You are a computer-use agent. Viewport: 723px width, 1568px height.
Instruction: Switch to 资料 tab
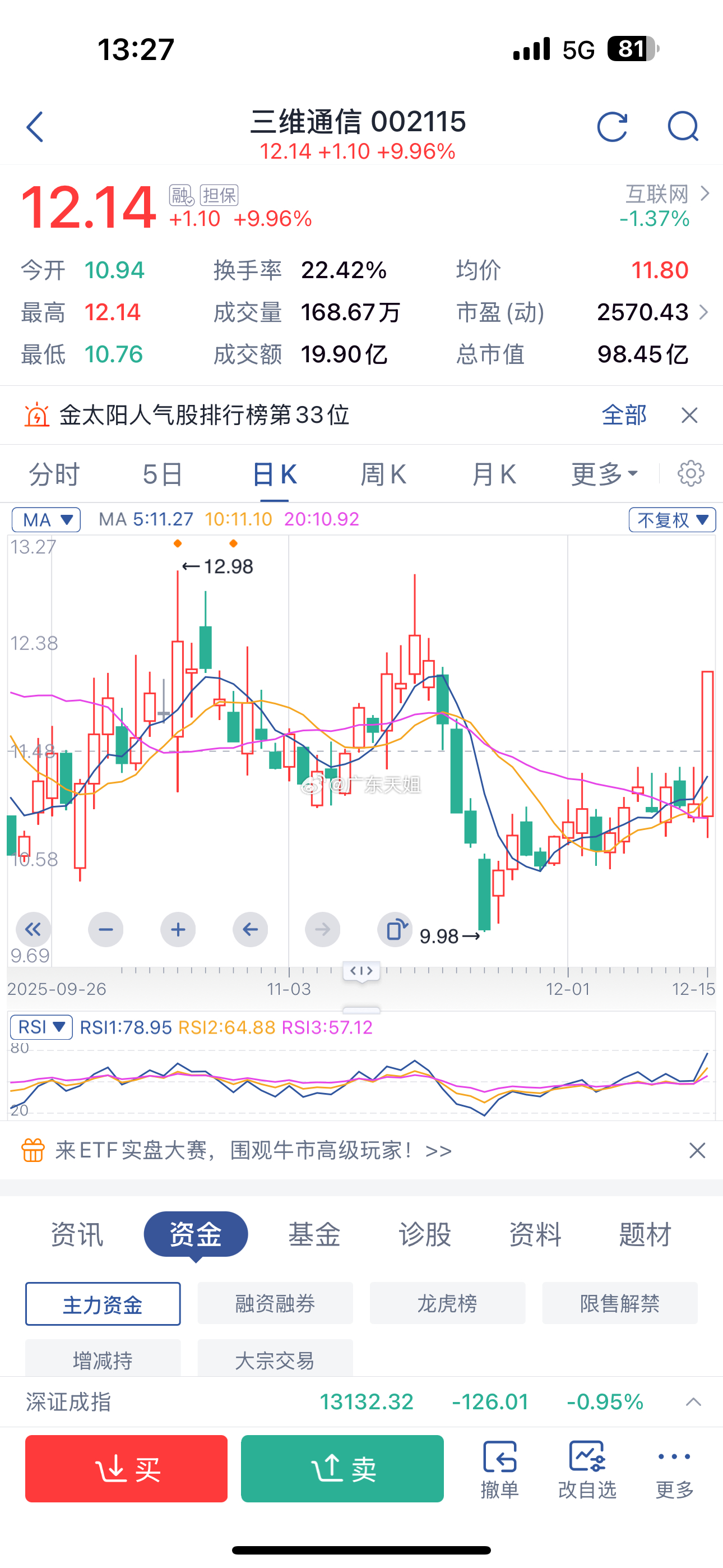pos(535,1234)
